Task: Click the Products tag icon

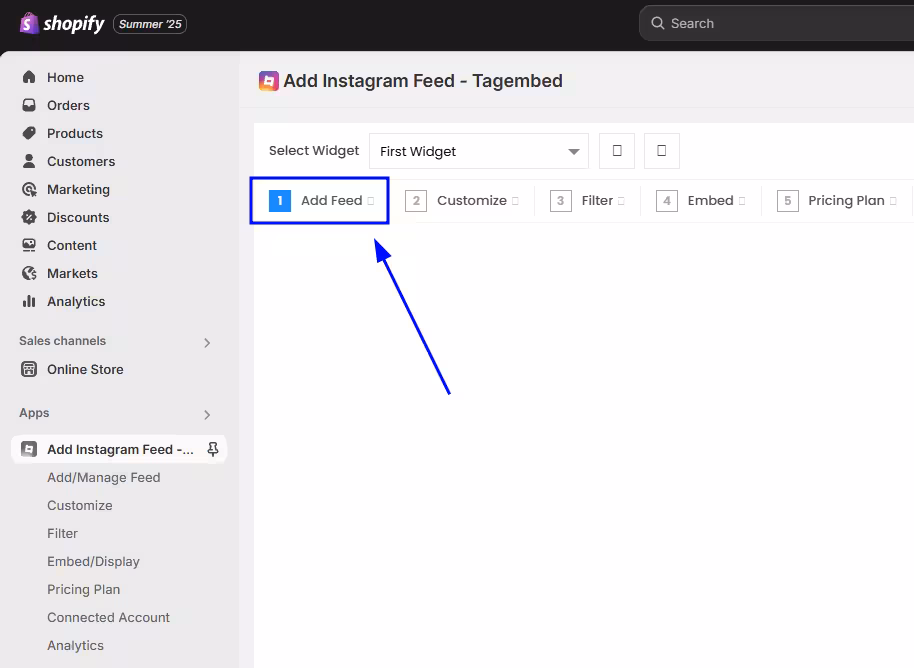Action: (29, 133)
